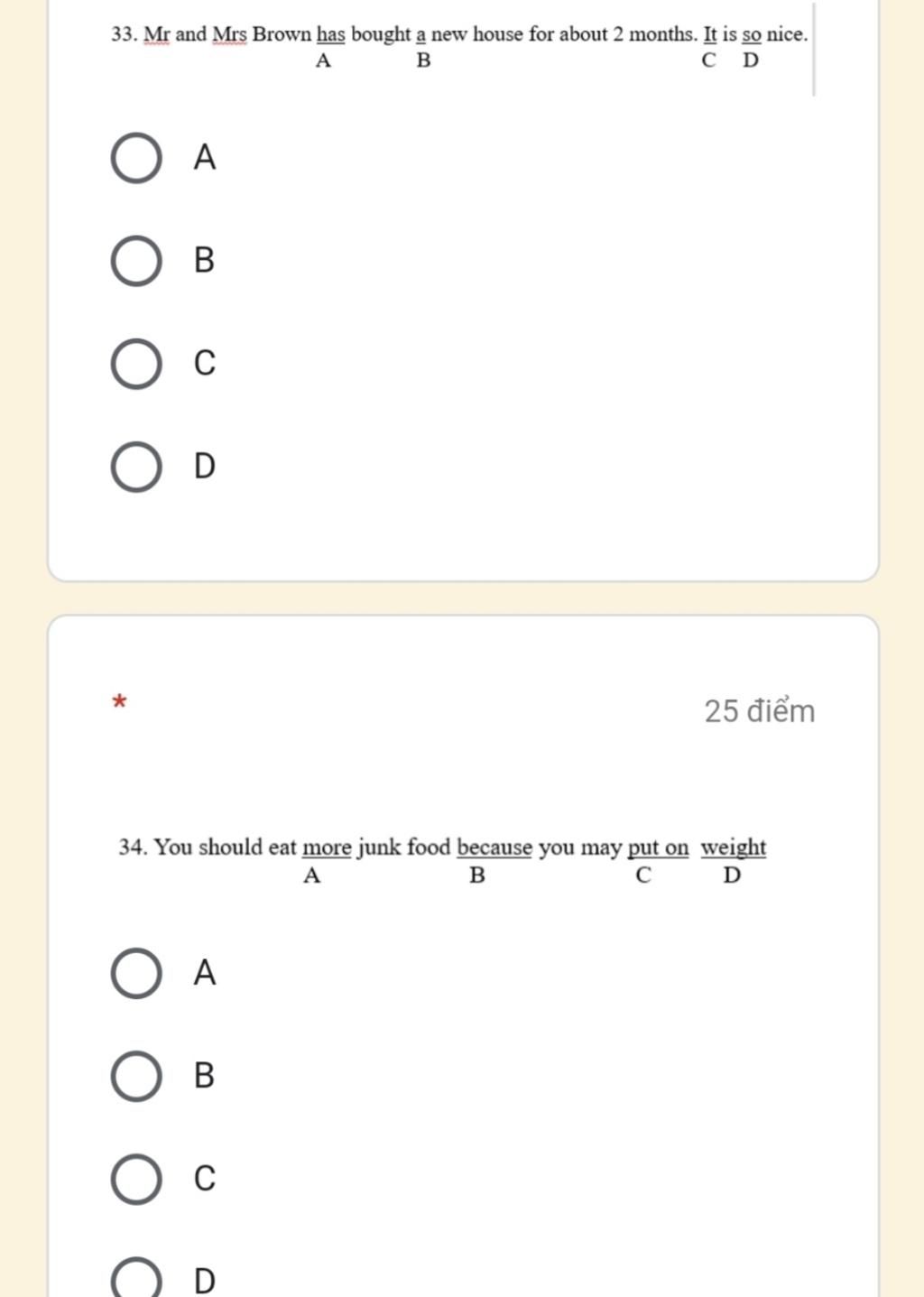Screen dimensions: 924x1297
Task: Choose radio circle B for question 34
Action: [136, 1077]
